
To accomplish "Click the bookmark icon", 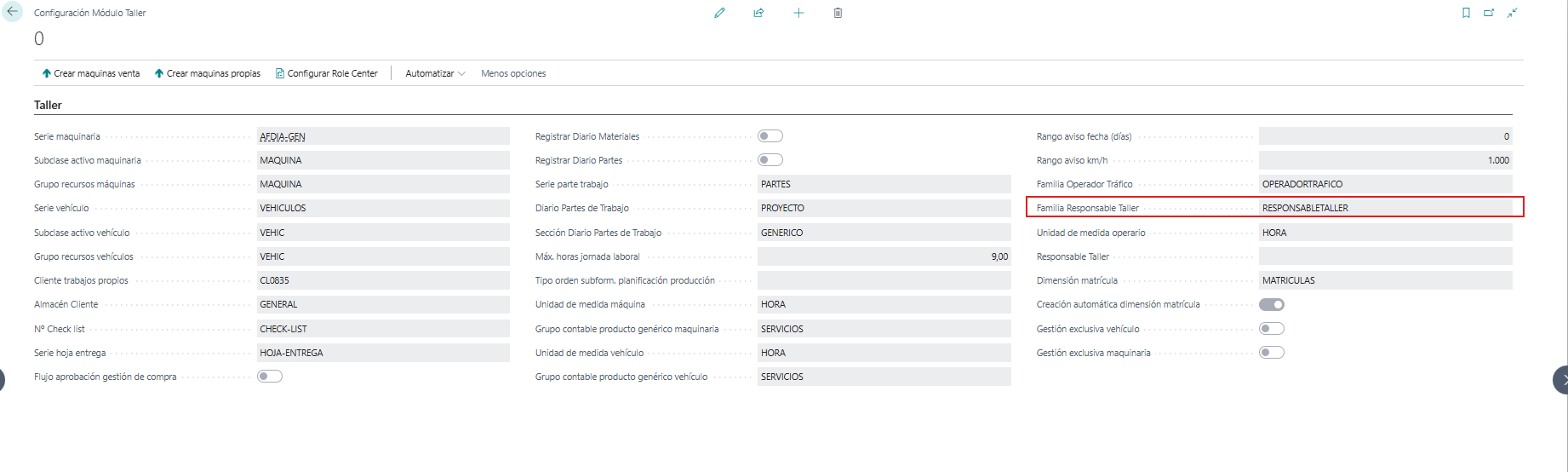I will click(x=1466, y=13).
